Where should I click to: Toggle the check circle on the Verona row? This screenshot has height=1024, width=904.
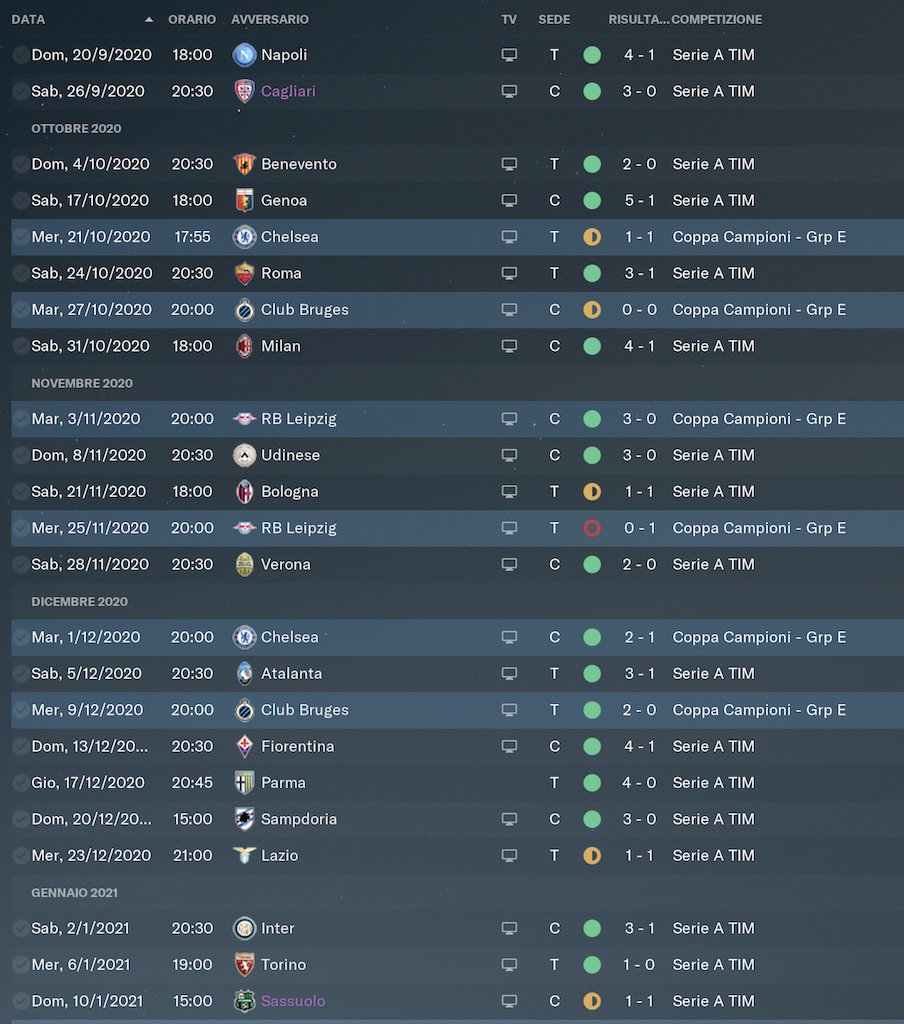click(21, 564)
